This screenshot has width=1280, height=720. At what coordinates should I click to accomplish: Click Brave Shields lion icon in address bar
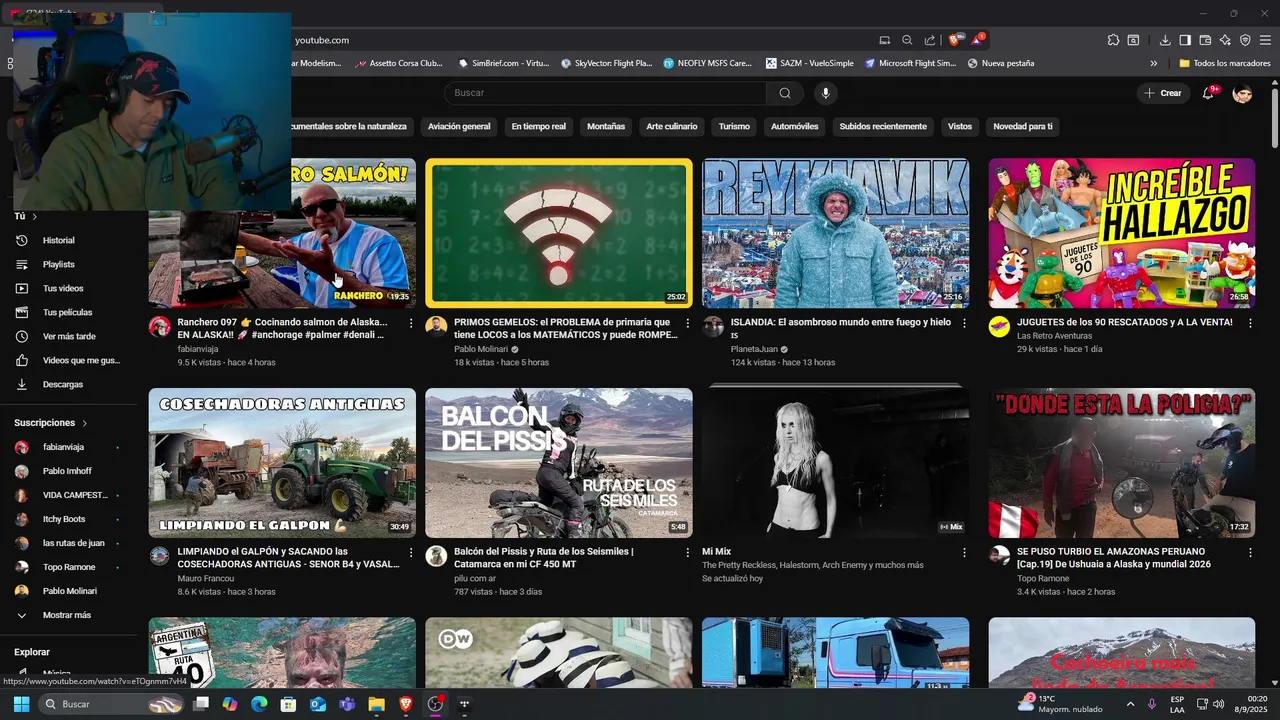tap(955, 40)
